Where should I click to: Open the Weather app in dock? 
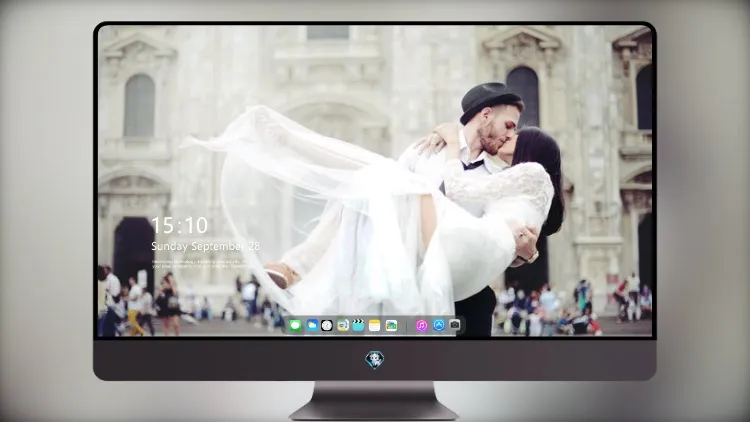tap(312, 326)
